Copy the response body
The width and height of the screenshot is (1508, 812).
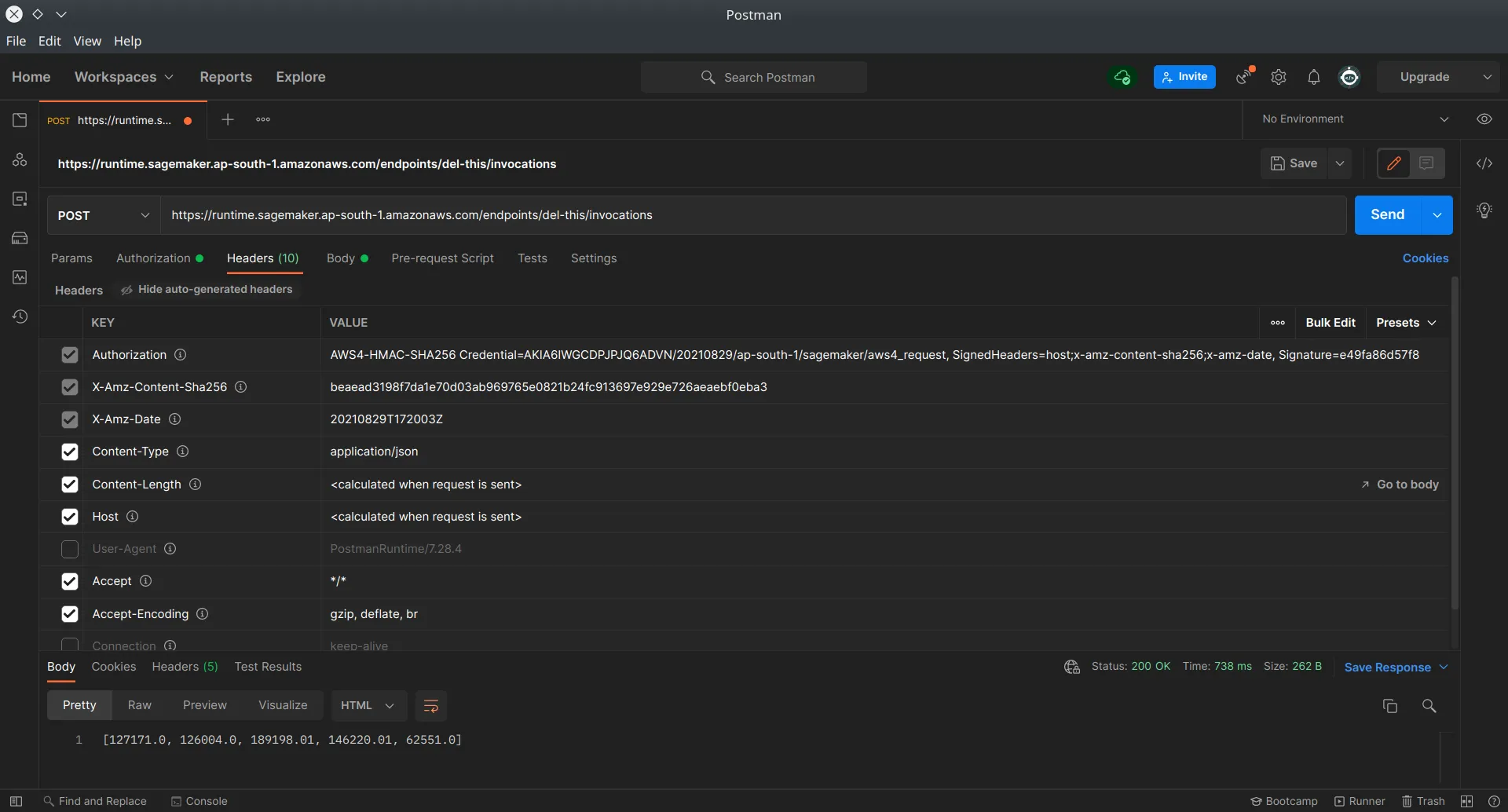1390,706
